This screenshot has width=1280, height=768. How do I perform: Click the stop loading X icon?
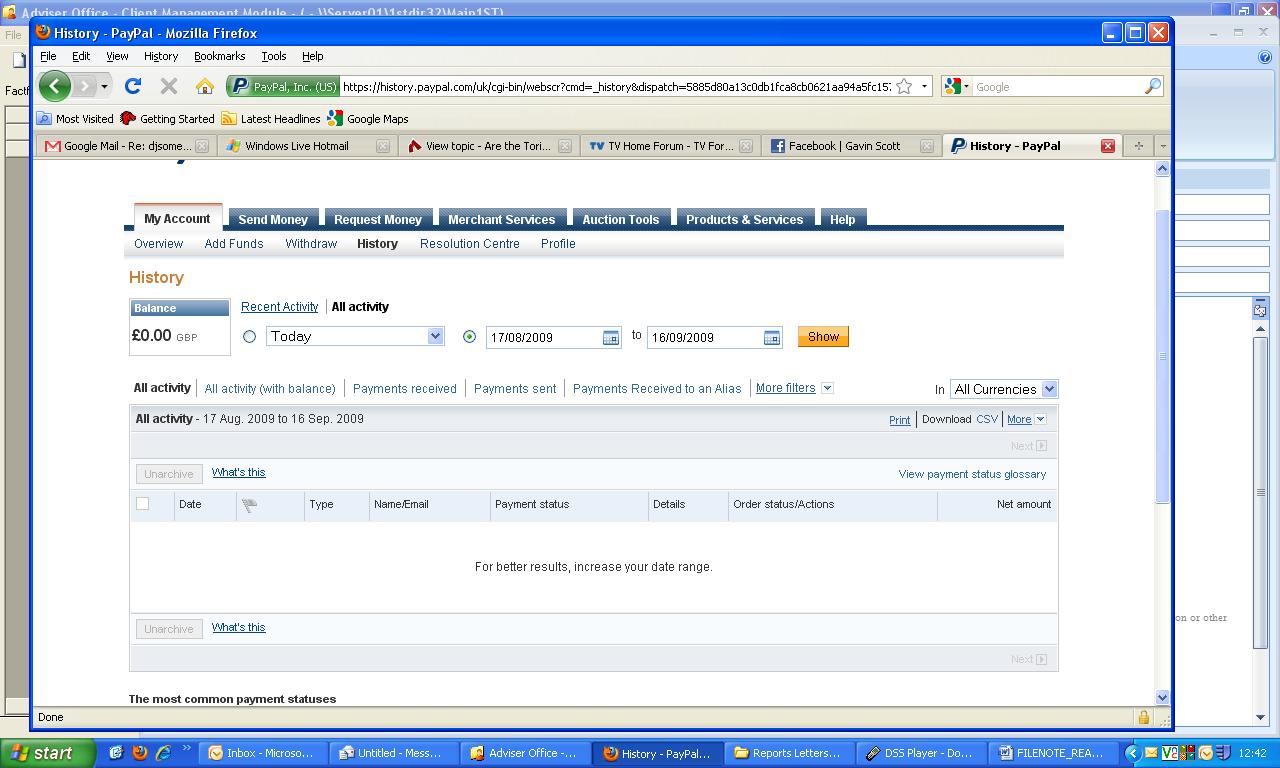pyautogui.click(x=169, y=87)
